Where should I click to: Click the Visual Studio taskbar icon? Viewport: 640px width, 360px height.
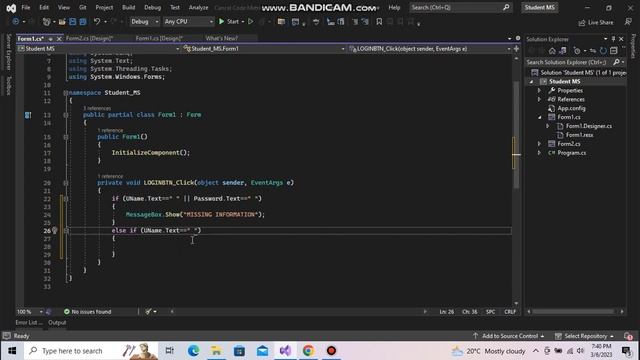(x=285, y=351)
